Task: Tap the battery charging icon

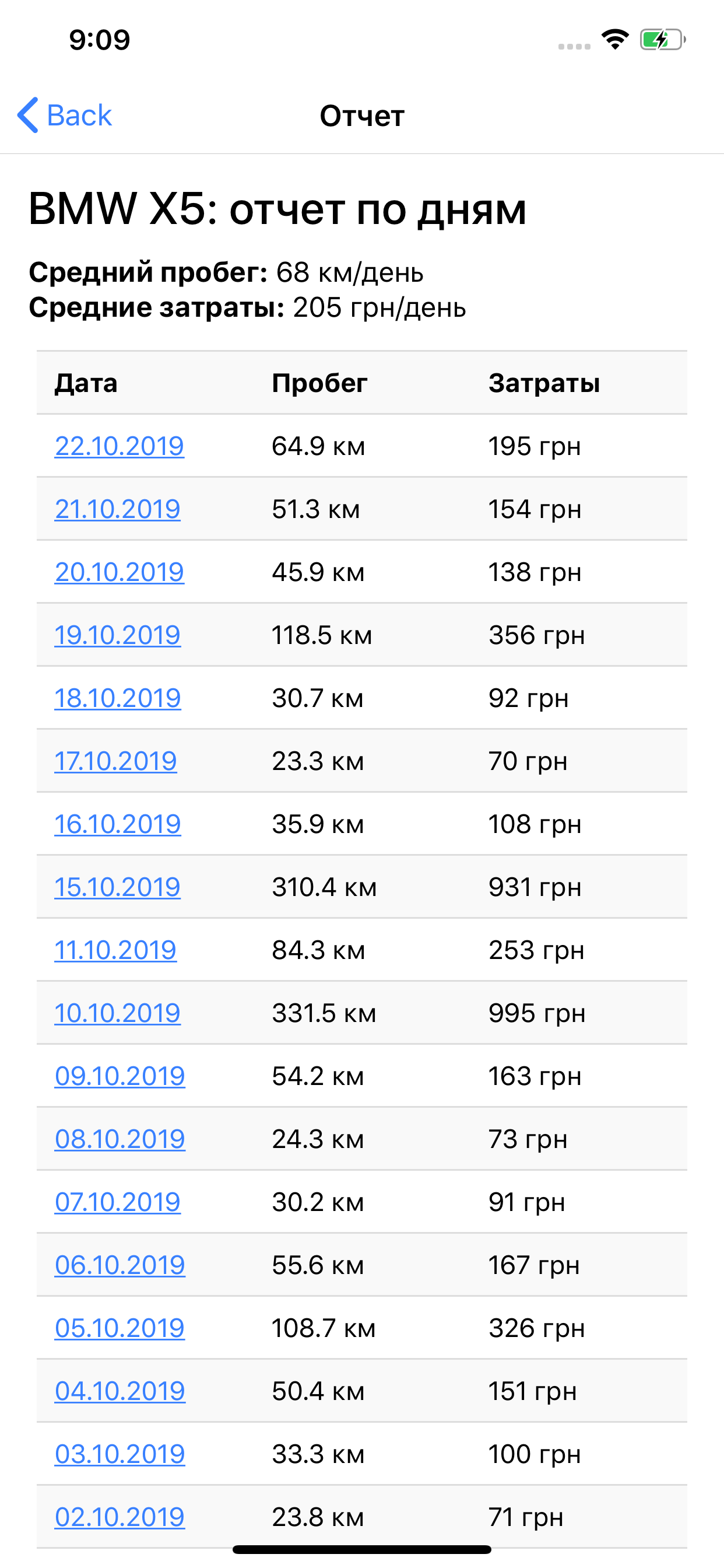Action: pyautogui.click(x=662, y=40)
